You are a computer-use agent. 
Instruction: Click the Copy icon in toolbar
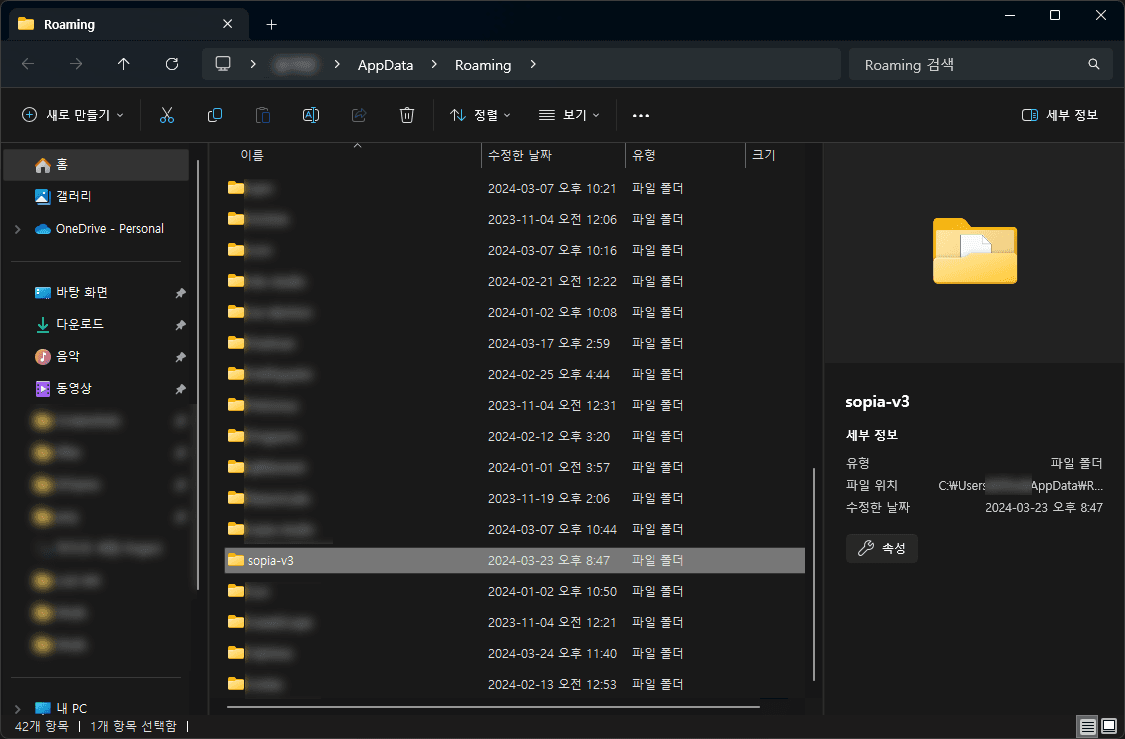215,115
